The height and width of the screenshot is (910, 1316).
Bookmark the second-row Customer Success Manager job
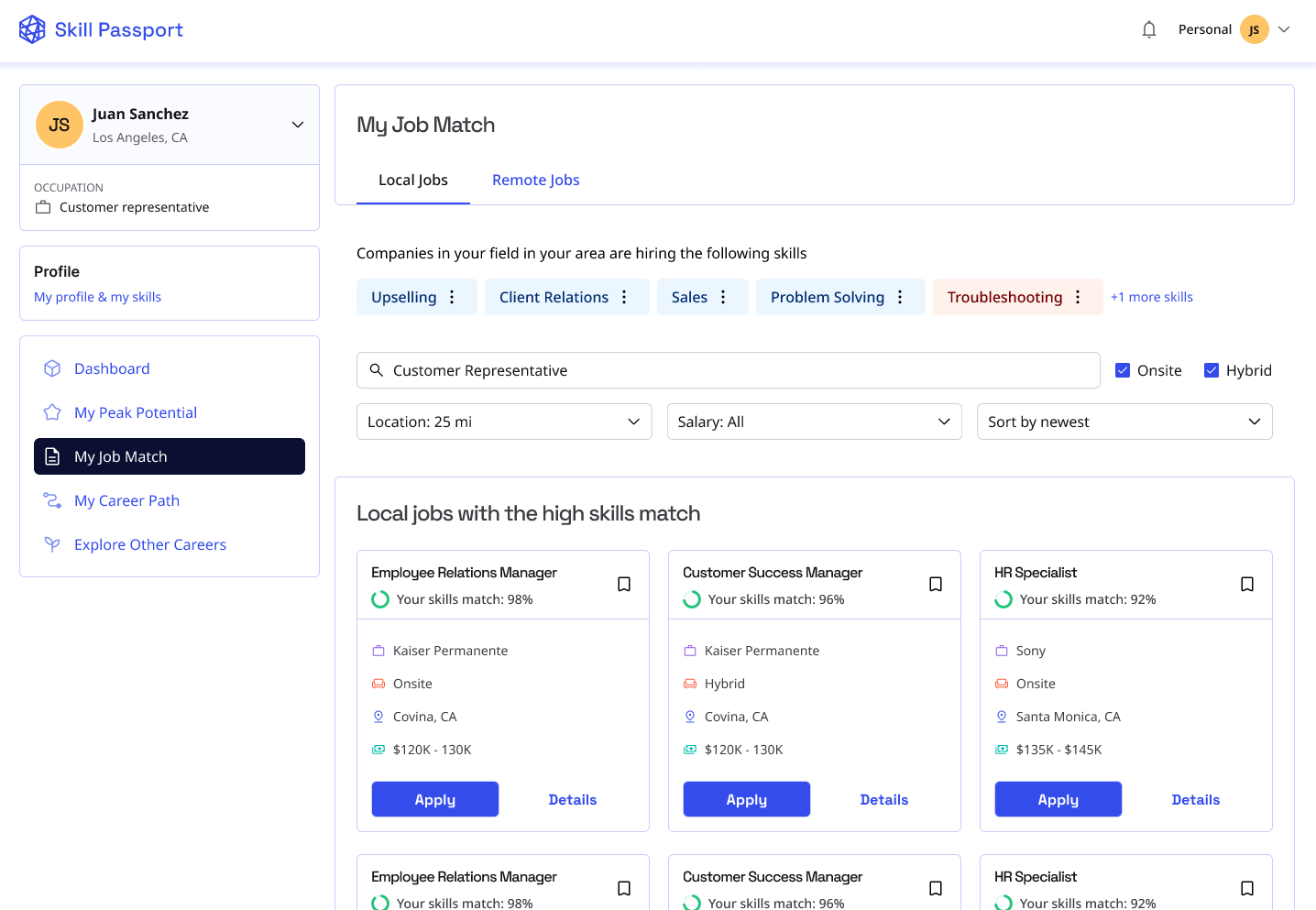936,888
